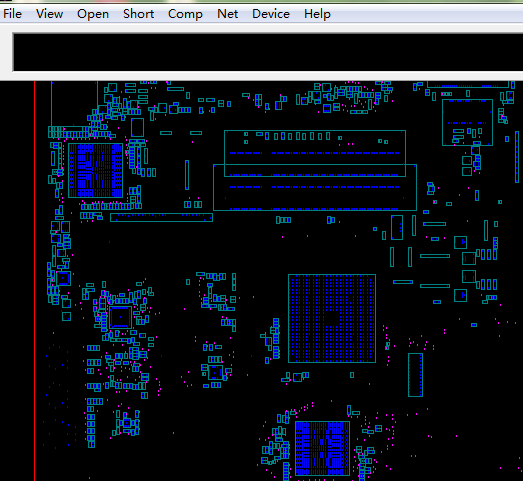Open the Help menu
Viewport: 523px width, 481px height.
(317, 14)
